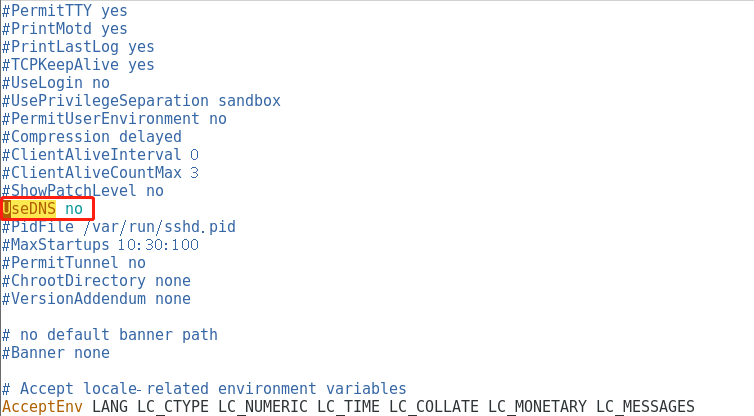This screenshot has height=416, width=754.
Task: Put cursor on #Banner none line
Action: (x=56, y=353)
